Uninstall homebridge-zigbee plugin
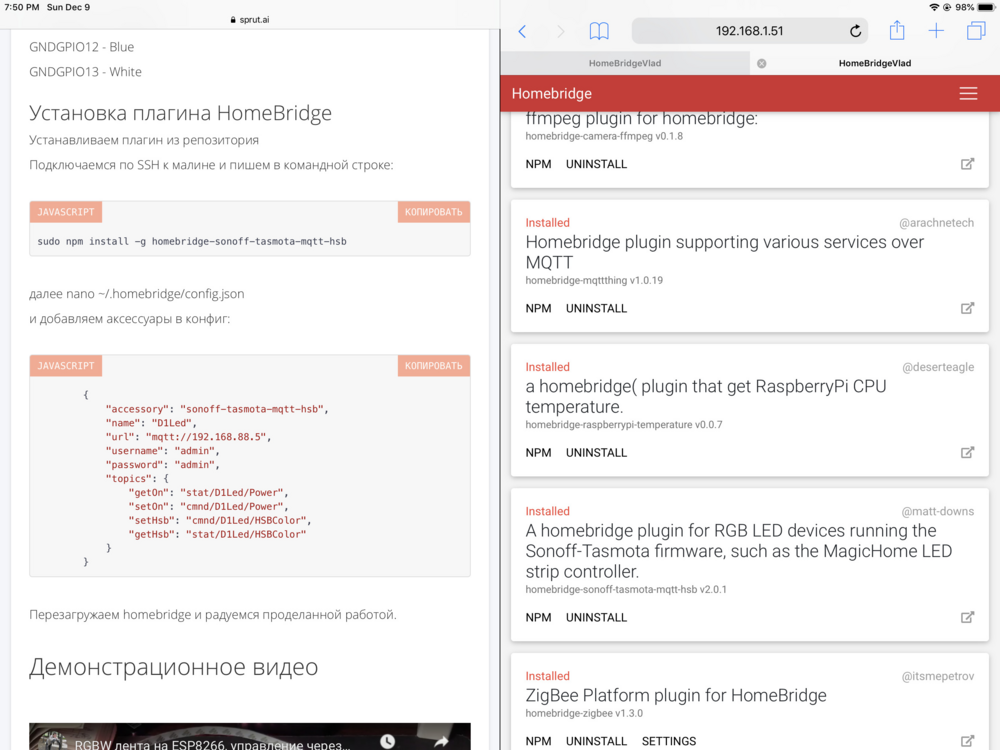The width and height of the screenshot is (1000, 750). [596, 741]
